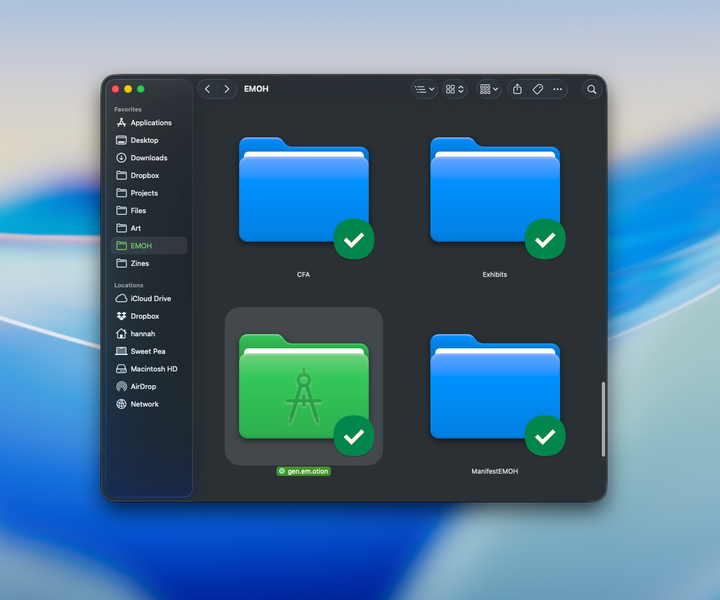Click the Share icon in toolbar
Image resolution: width=720 pixels, height=600 pixels.
[x=518, y=89]
